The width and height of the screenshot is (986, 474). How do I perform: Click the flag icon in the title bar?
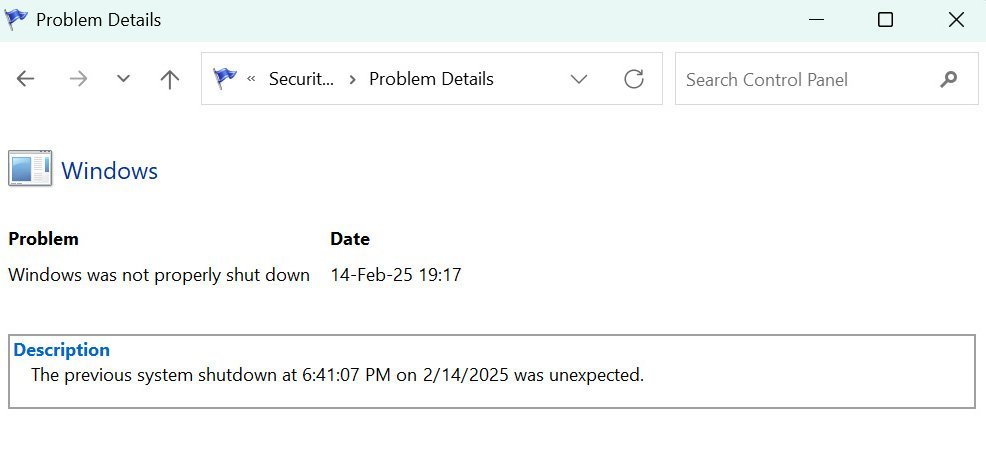coord(16,19)
